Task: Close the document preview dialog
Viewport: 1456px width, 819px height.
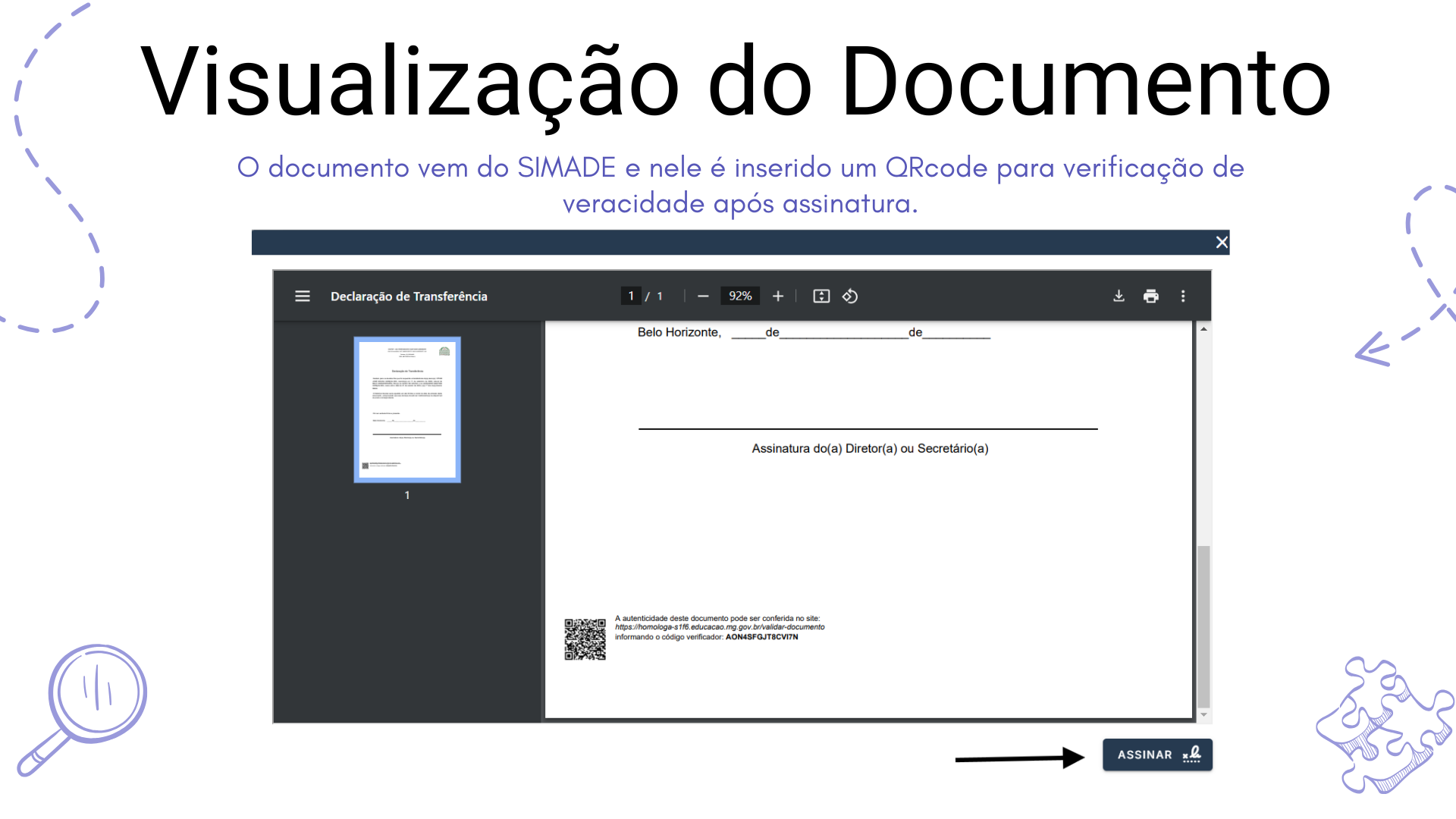Action: tap(1222, 242)
